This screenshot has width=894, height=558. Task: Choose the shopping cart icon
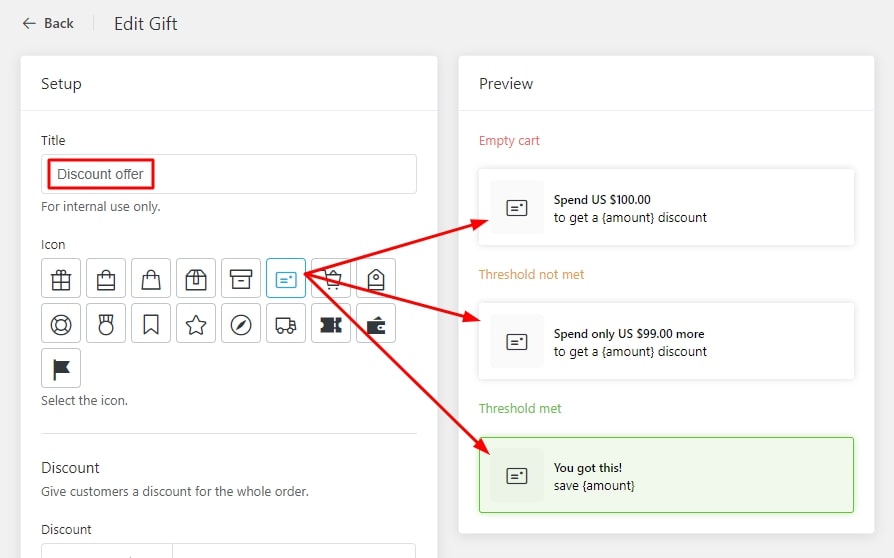pyautogui.click(x=333, y=279)
